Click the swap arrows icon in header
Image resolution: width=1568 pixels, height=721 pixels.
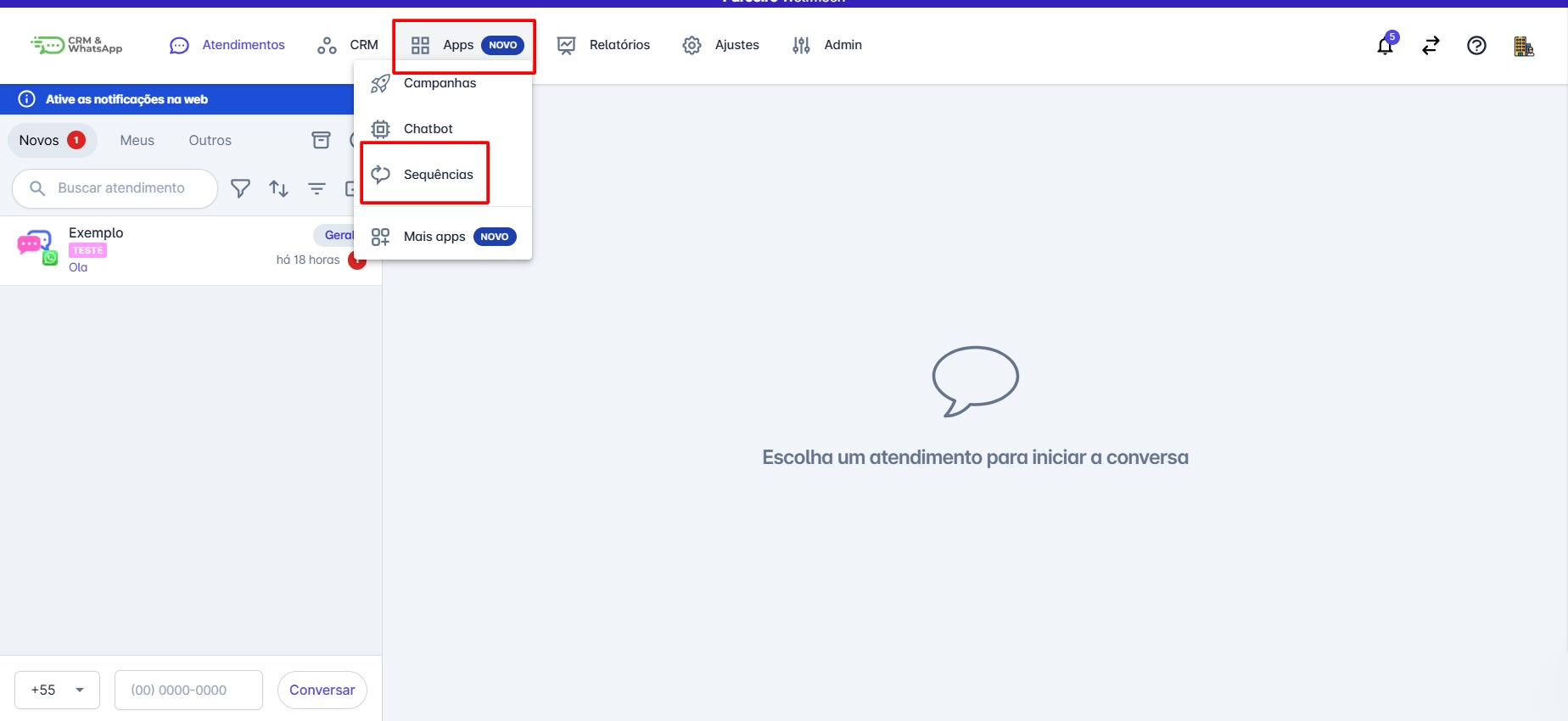tap(1431, 45)
